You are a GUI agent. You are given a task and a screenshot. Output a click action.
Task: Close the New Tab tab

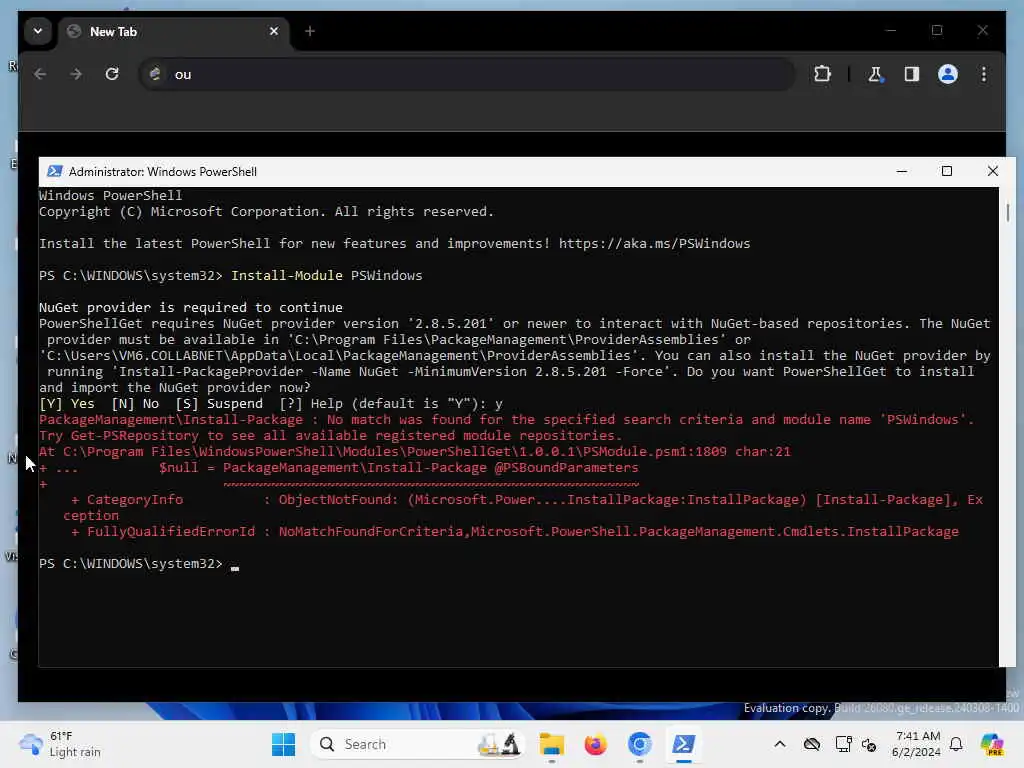[x=274, y=31]
